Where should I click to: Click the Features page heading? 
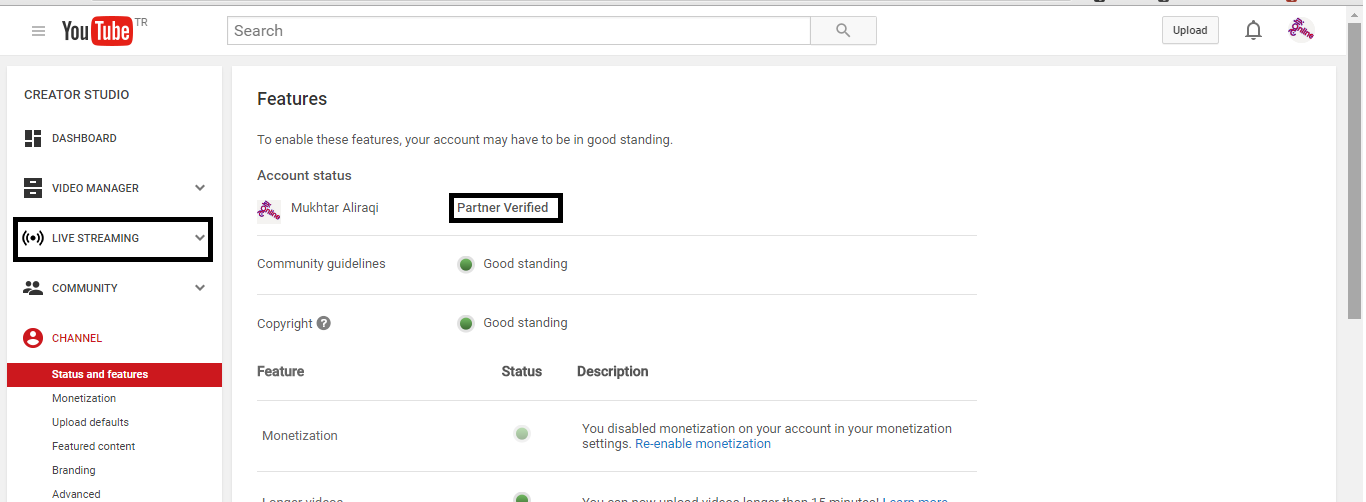tap(292, 99)
